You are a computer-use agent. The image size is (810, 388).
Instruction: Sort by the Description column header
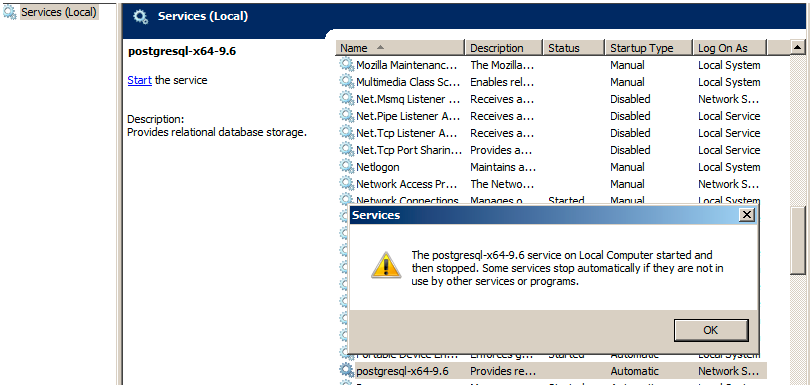click(504, 48)
